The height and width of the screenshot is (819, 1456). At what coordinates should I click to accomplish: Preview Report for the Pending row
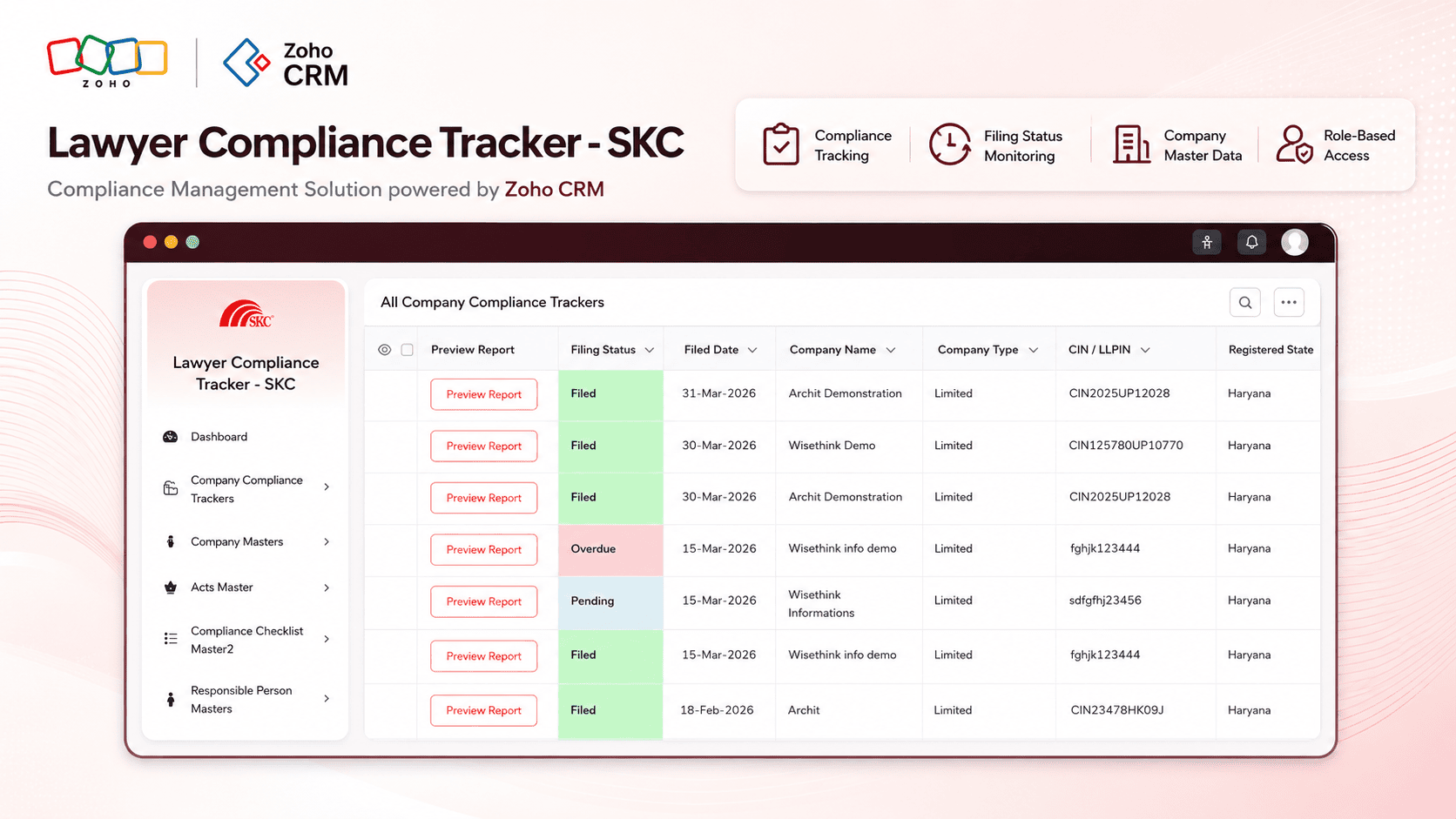483,601
